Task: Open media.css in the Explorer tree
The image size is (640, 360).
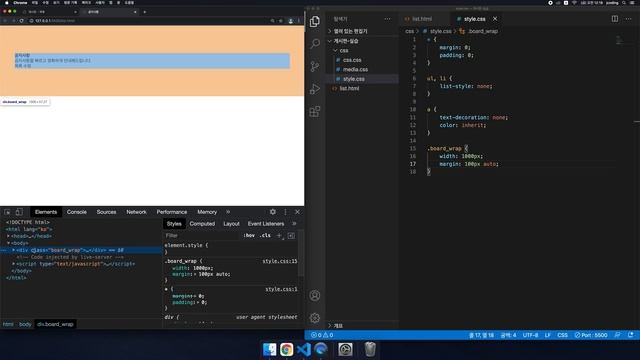Action: 355,69
